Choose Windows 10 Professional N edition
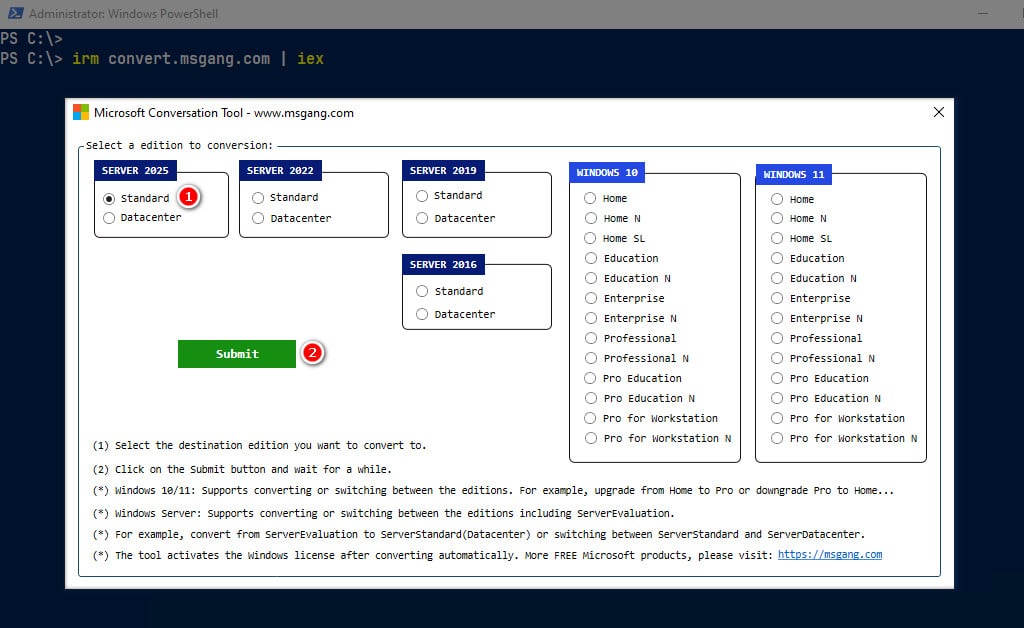Viewport: 1024px width, 628px height. point(590,358)
